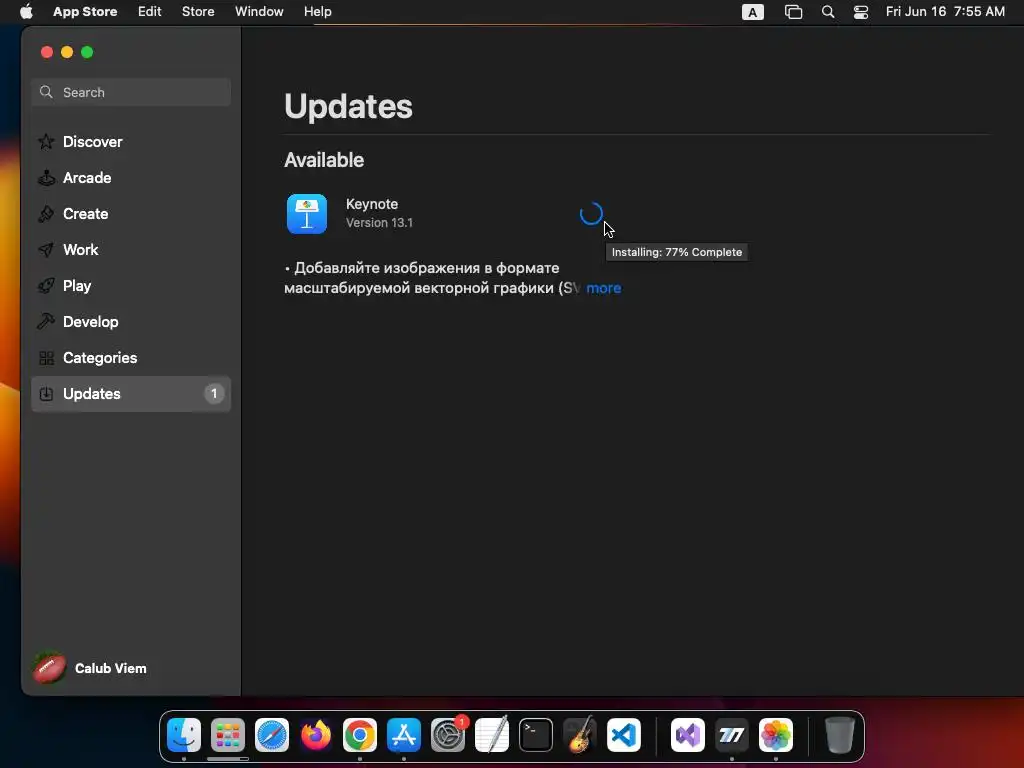The height and width of the screenshot is (768, 1024).
Task: Click the green full screen window button
Action: [x=87, y=52]
